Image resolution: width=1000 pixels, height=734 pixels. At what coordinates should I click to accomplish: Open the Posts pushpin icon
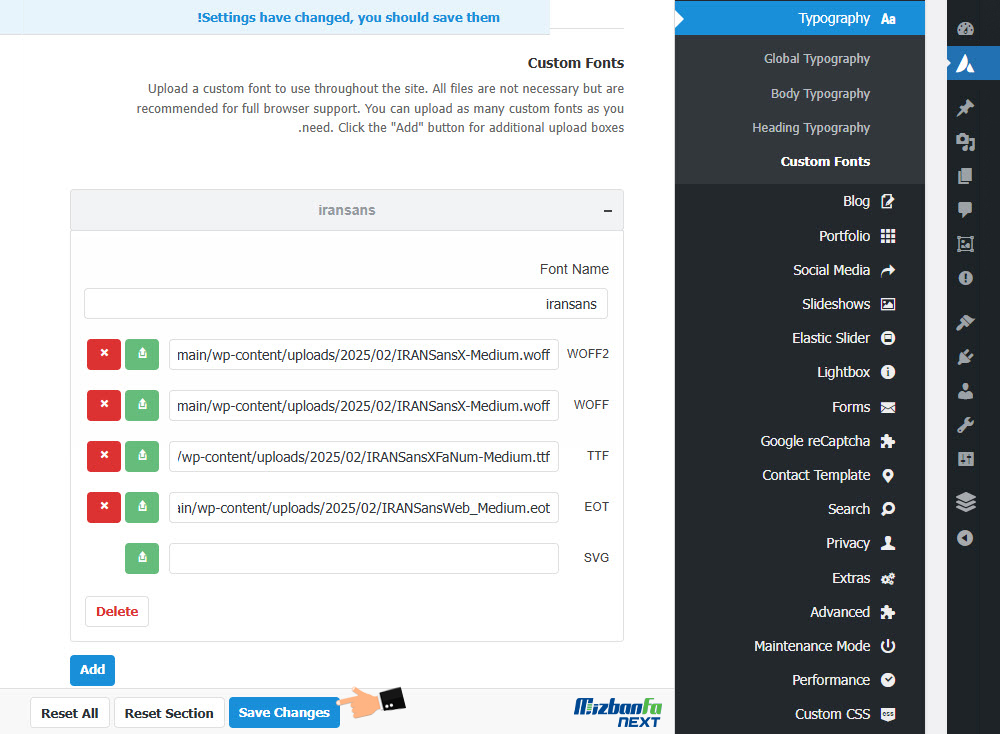(965, 107)
